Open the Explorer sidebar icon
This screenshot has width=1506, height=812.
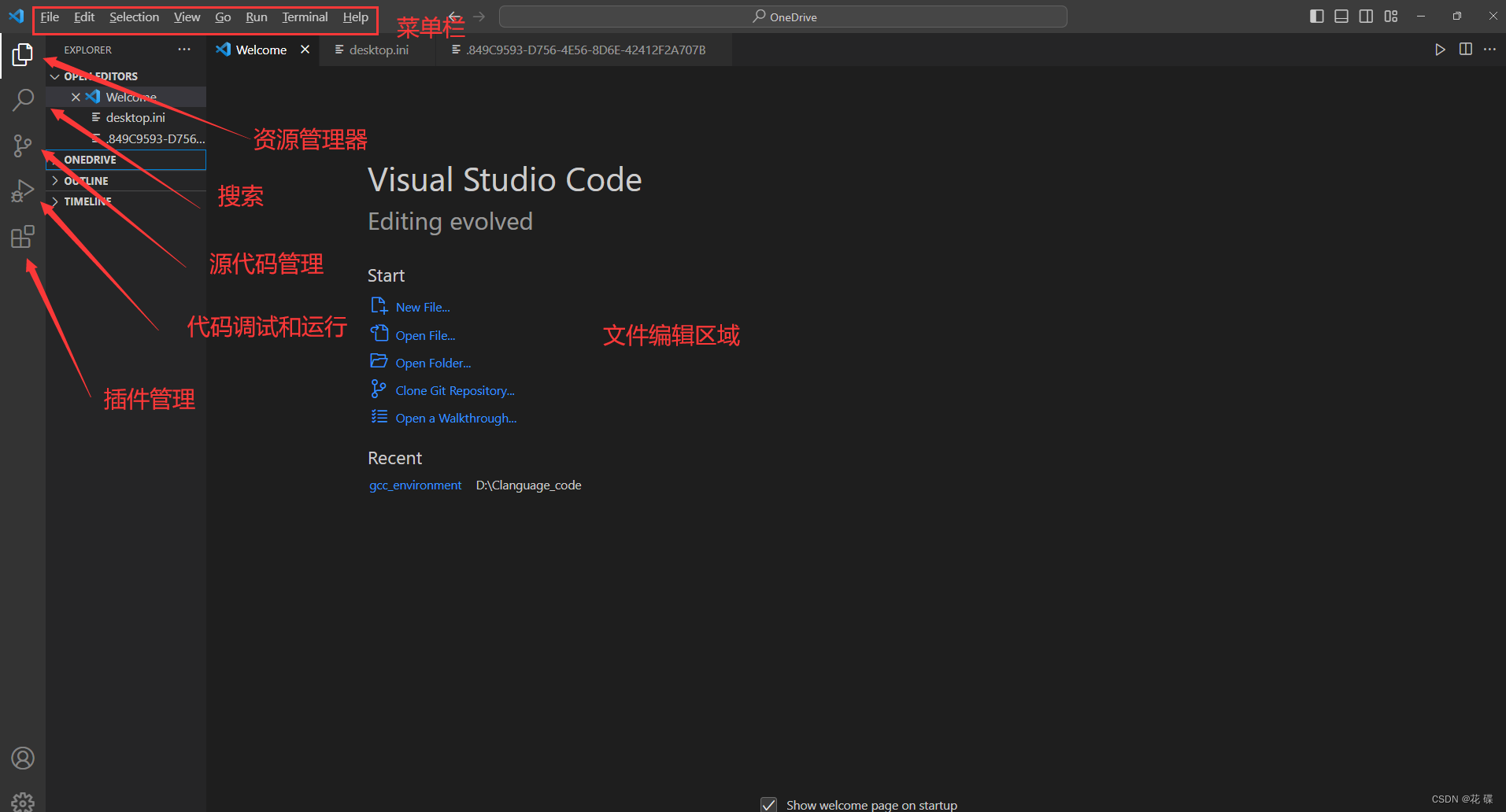(x=22, y=54)
